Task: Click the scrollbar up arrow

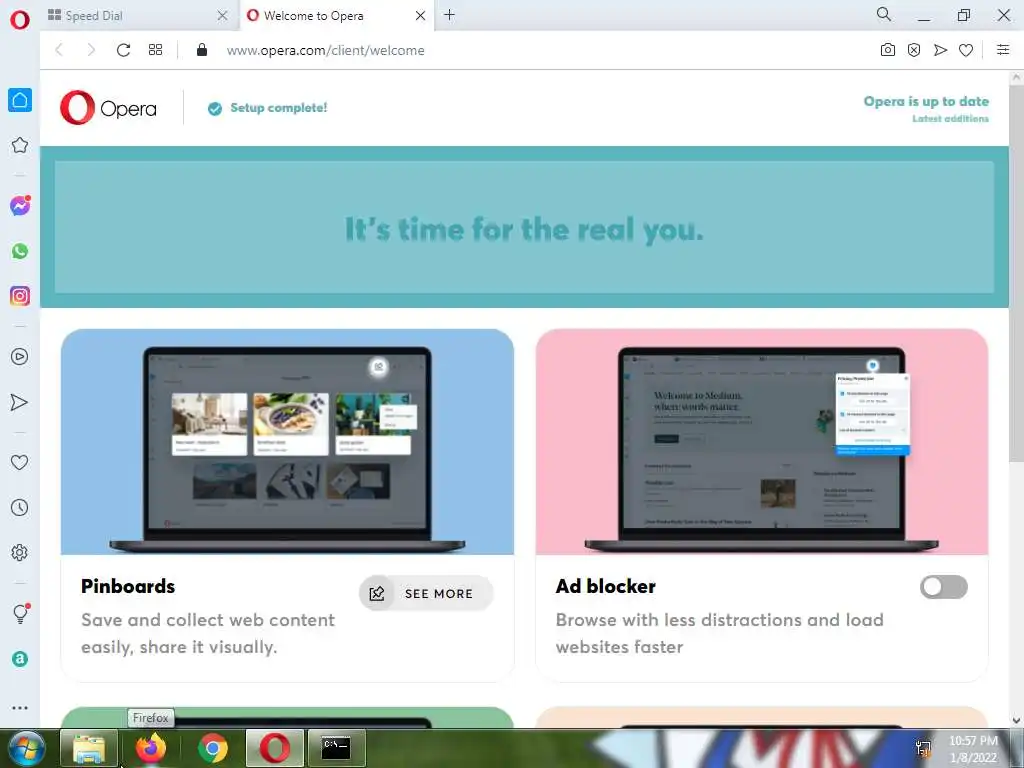Action: 1016,78
